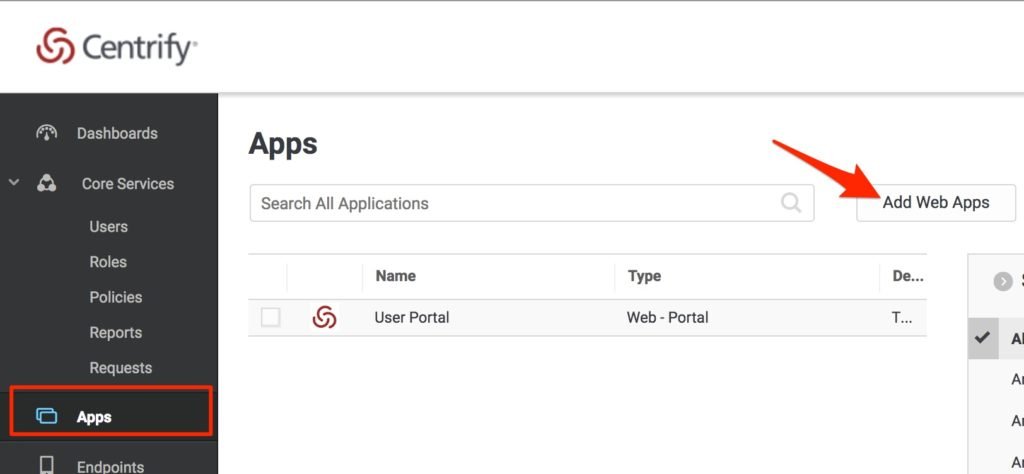
Task: Open the Users menu item
Action: tap(108, 227)
